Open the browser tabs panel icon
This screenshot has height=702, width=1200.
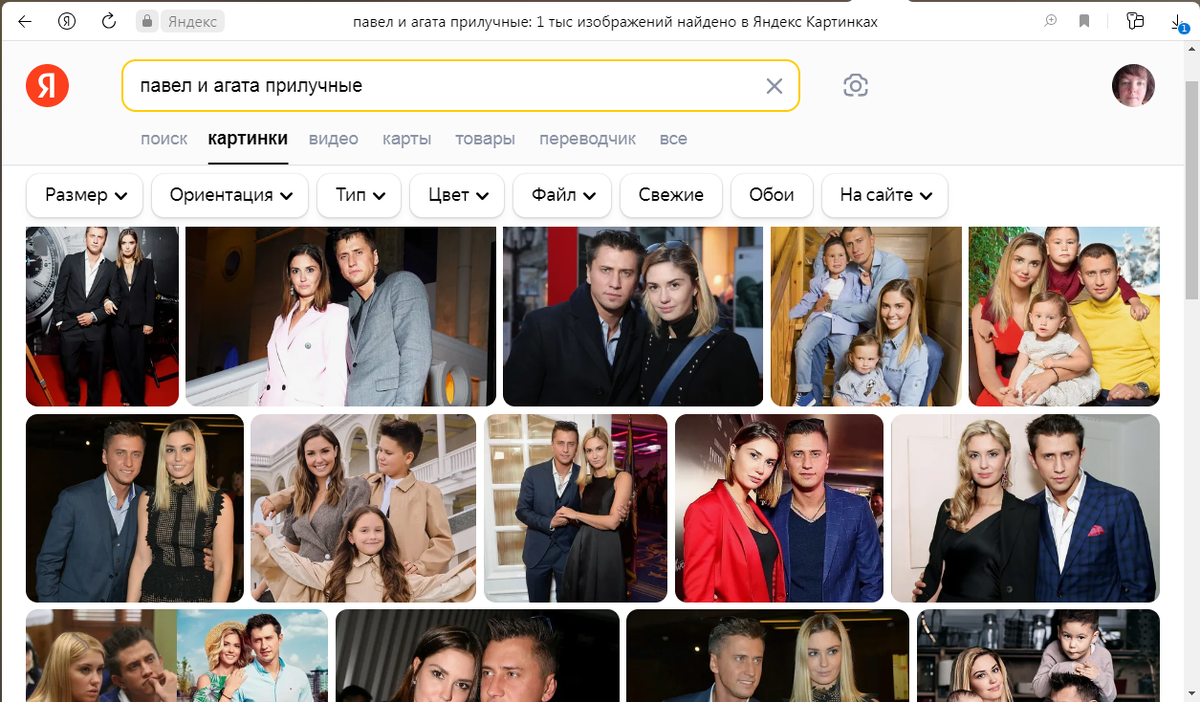click(1135, 21)
